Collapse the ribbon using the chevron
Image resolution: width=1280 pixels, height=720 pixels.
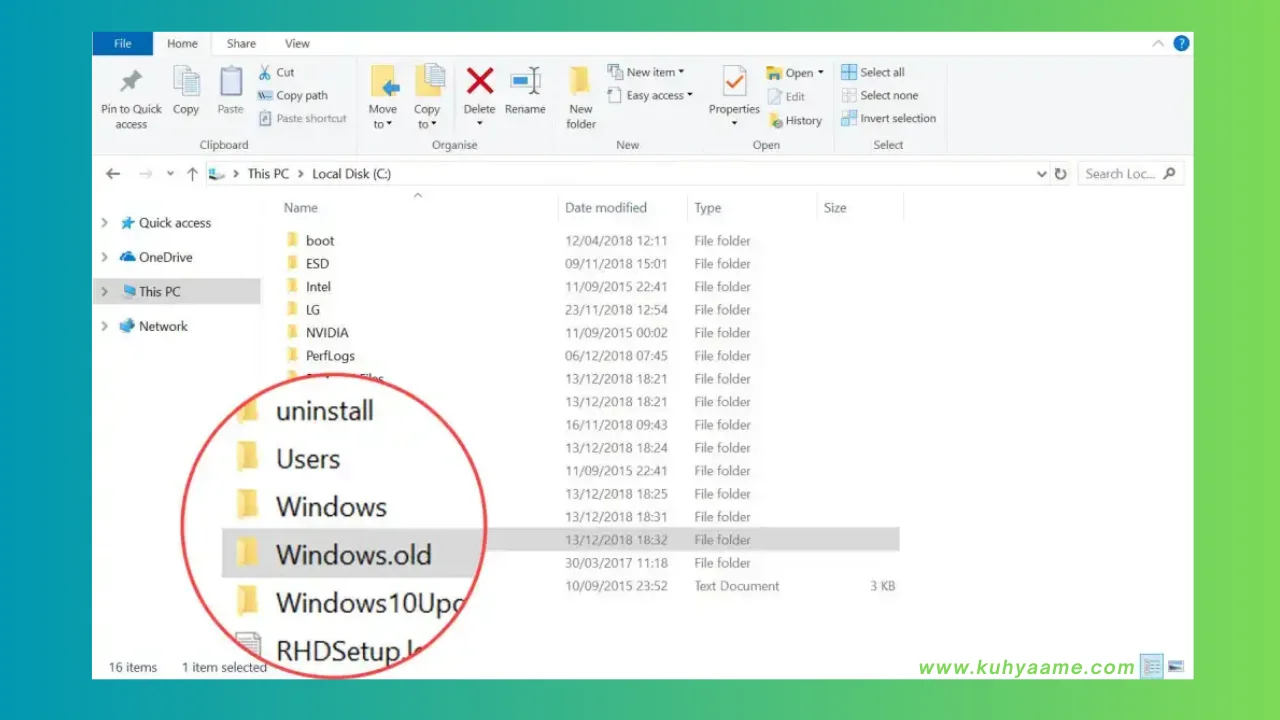pos(1158,43)
